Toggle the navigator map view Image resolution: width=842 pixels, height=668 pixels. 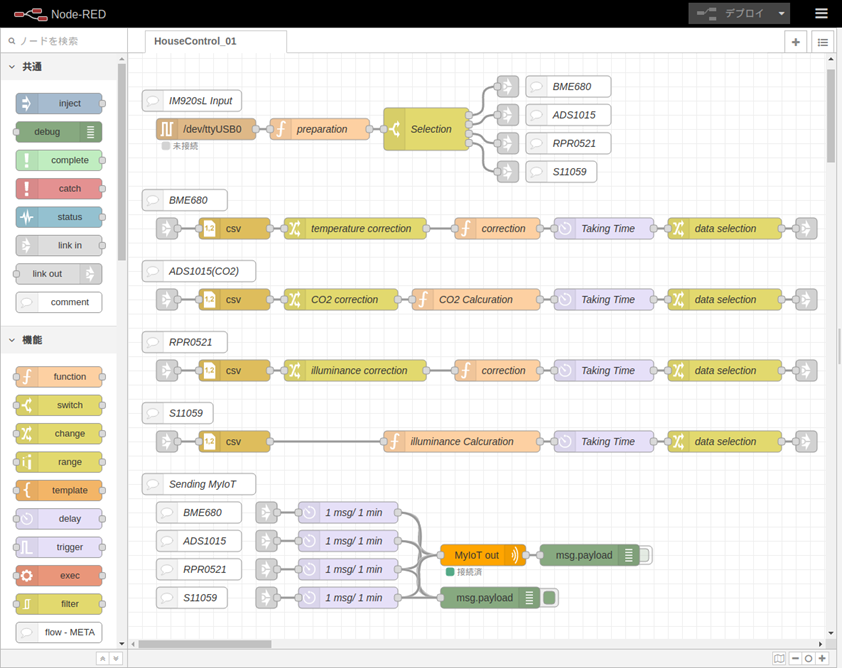pyautogui.click(x=779, y=658)
